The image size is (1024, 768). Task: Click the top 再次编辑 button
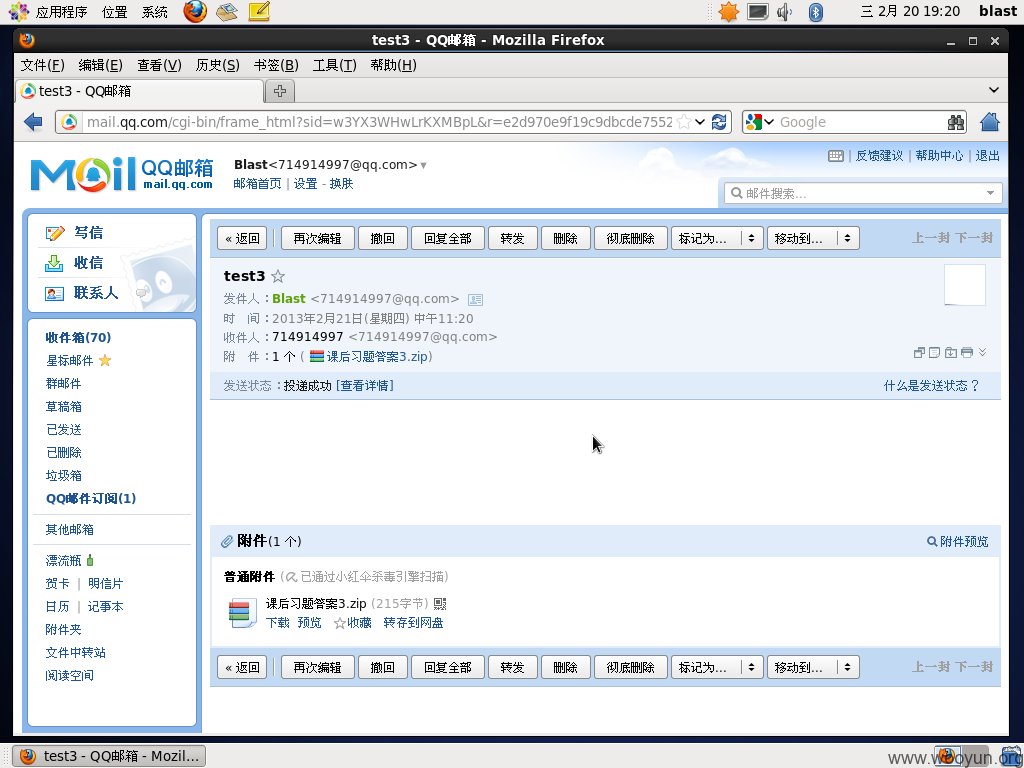tap(317, 238)
